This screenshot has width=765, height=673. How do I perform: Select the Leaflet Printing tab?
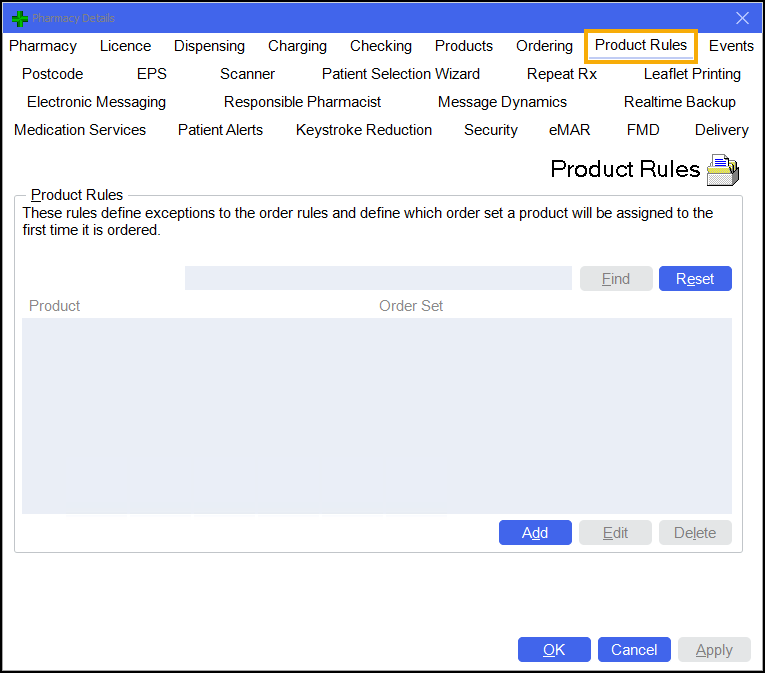[692, 74]
